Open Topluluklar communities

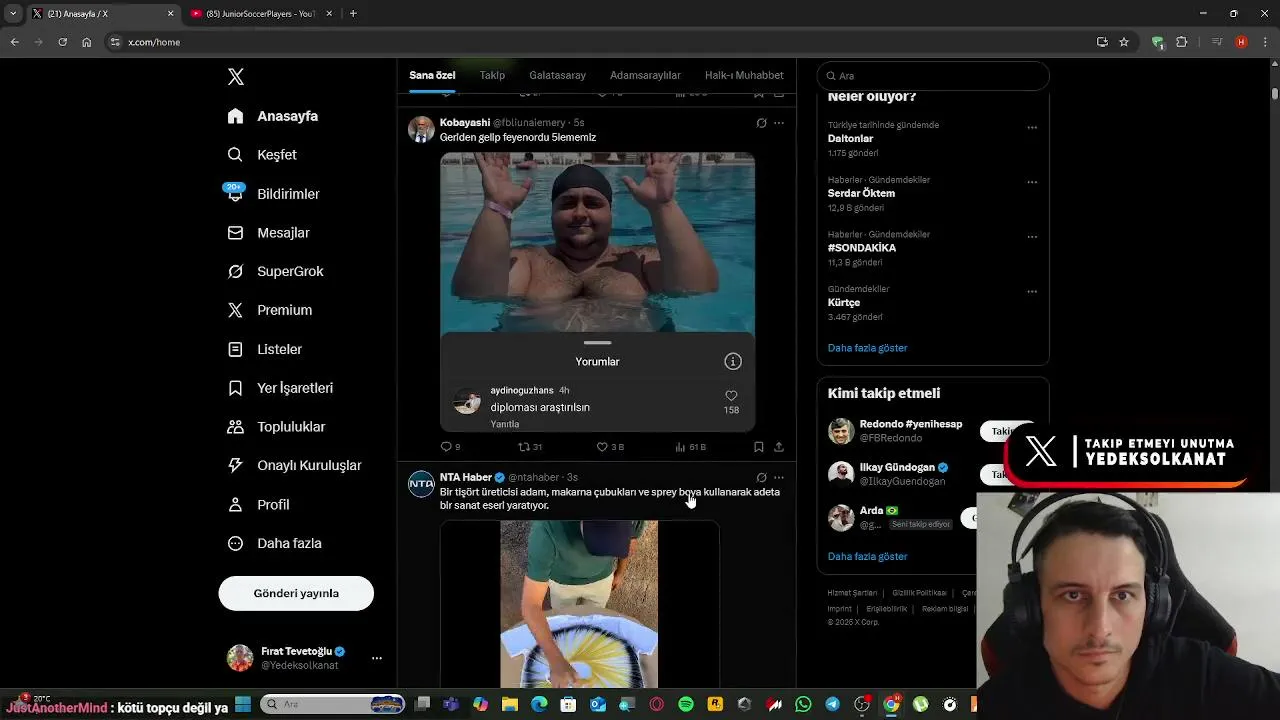coord(276,427)
